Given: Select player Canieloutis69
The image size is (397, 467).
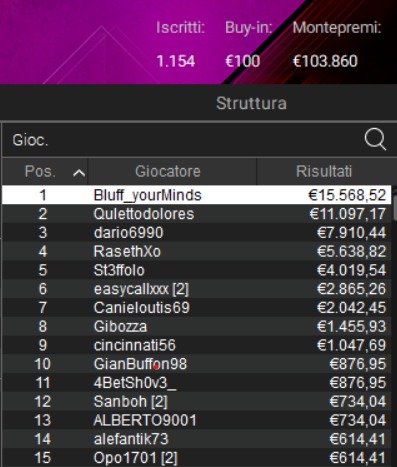Looking at the screenshot, I should coord(196,307).
